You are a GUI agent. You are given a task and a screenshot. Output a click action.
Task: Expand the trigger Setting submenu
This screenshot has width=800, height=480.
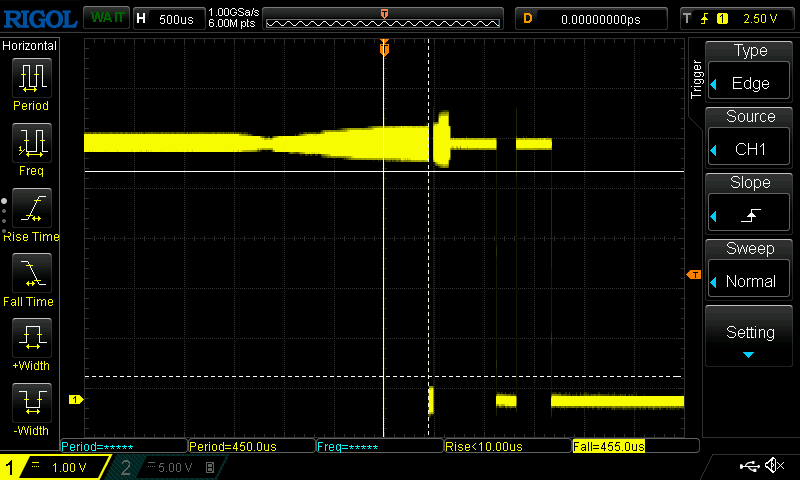click(x=750, y=337)
